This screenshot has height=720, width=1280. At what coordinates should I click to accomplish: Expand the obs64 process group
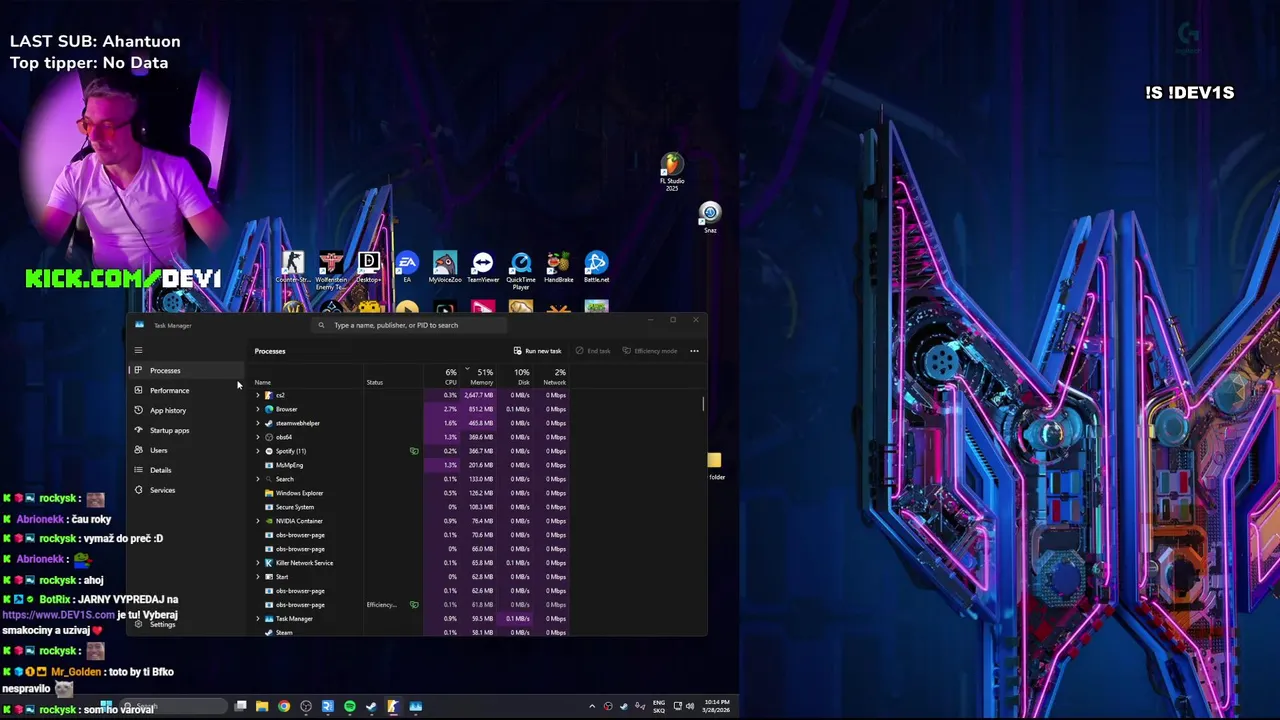(258, 437)
